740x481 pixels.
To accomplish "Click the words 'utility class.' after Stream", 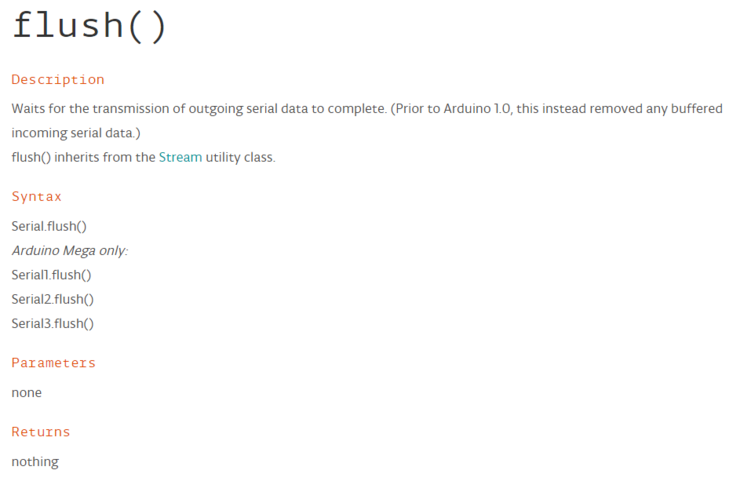I will (x=240, y=157).
